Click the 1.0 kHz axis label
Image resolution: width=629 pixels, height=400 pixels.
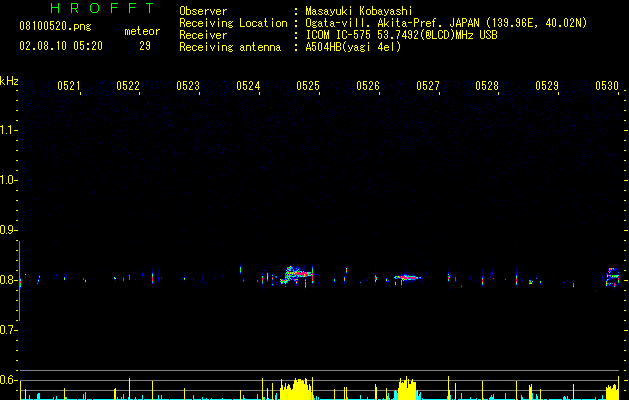click(x=8, y=180)
